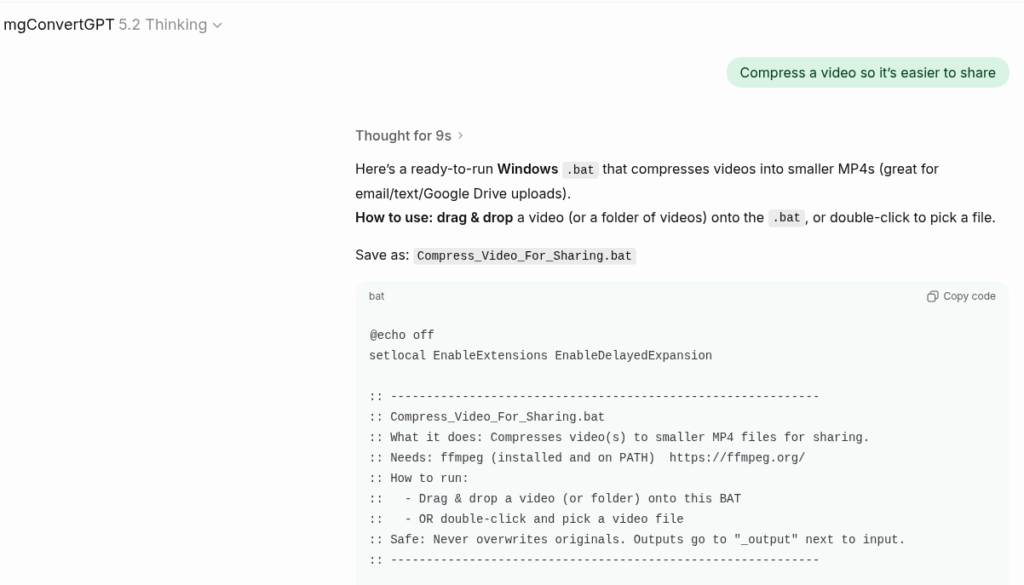Click the 'OR double-click and pick' comment line
Image resolution: width=1024 pixels, height=585 pixels.
pyautogui.click(x=544, y=519)
